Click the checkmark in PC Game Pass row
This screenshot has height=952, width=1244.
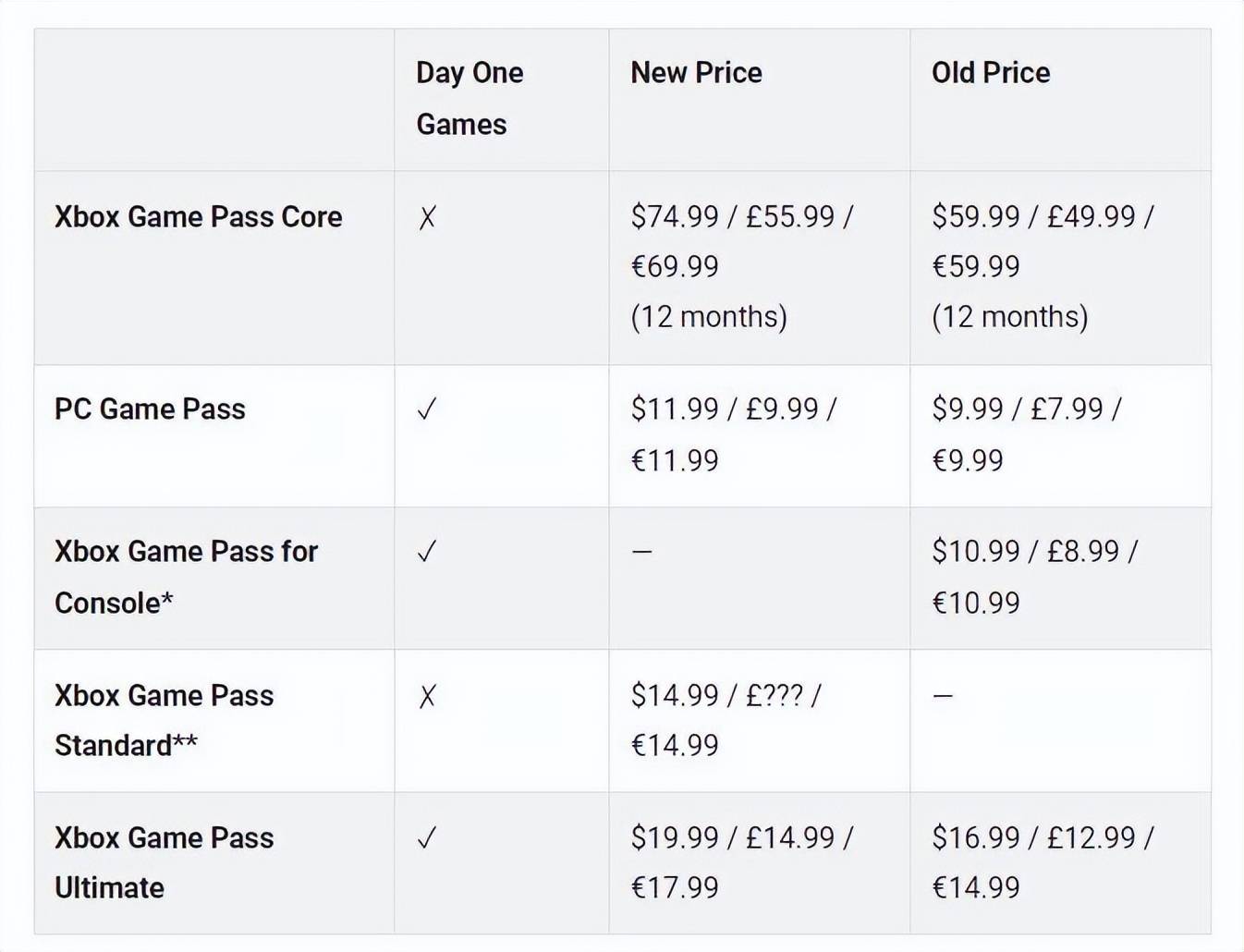click(426, 409)
